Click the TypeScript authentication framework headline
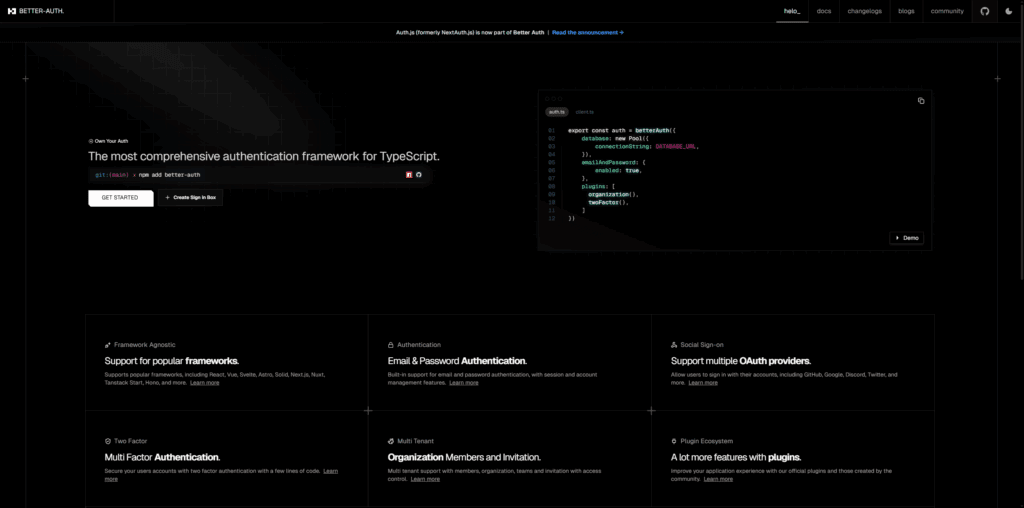Screen dimensions: 1024x508 (264, 157)
